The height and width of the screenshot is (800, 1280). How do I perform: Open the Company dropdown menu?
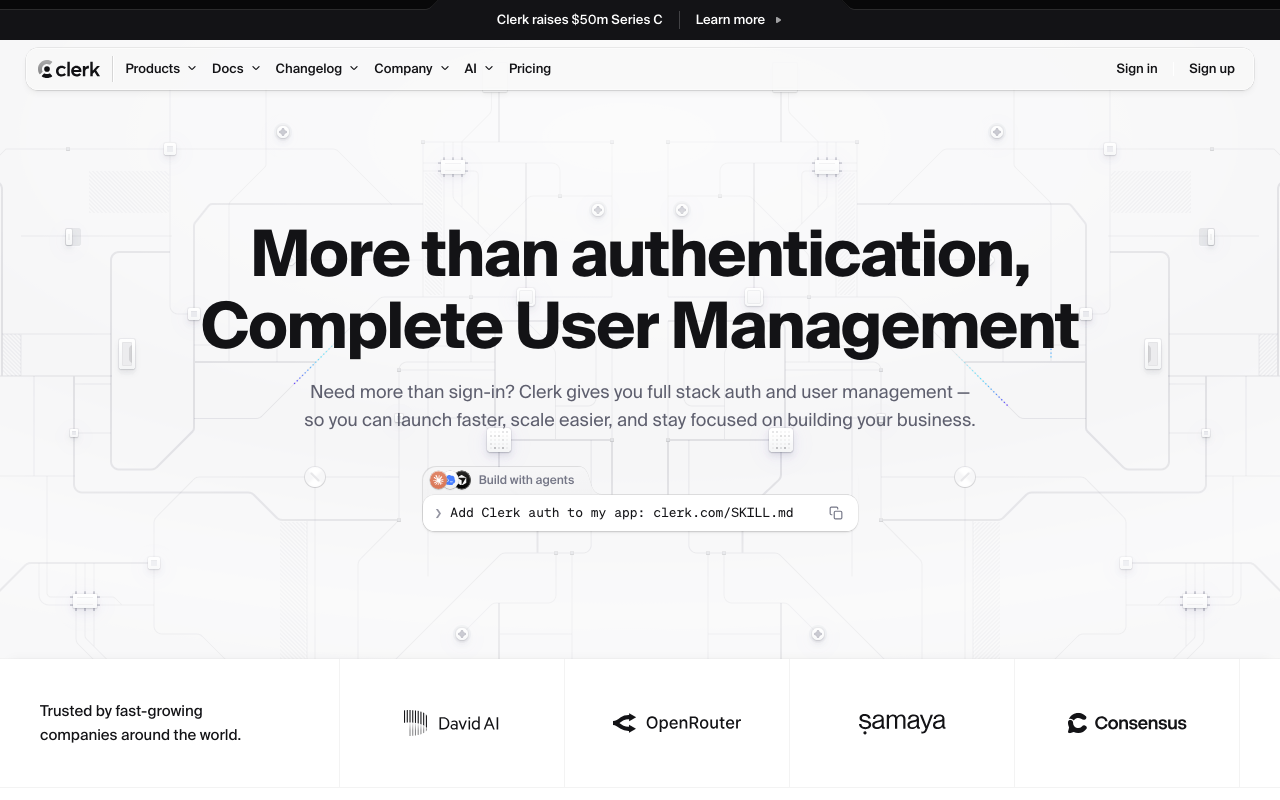(412, 69)
